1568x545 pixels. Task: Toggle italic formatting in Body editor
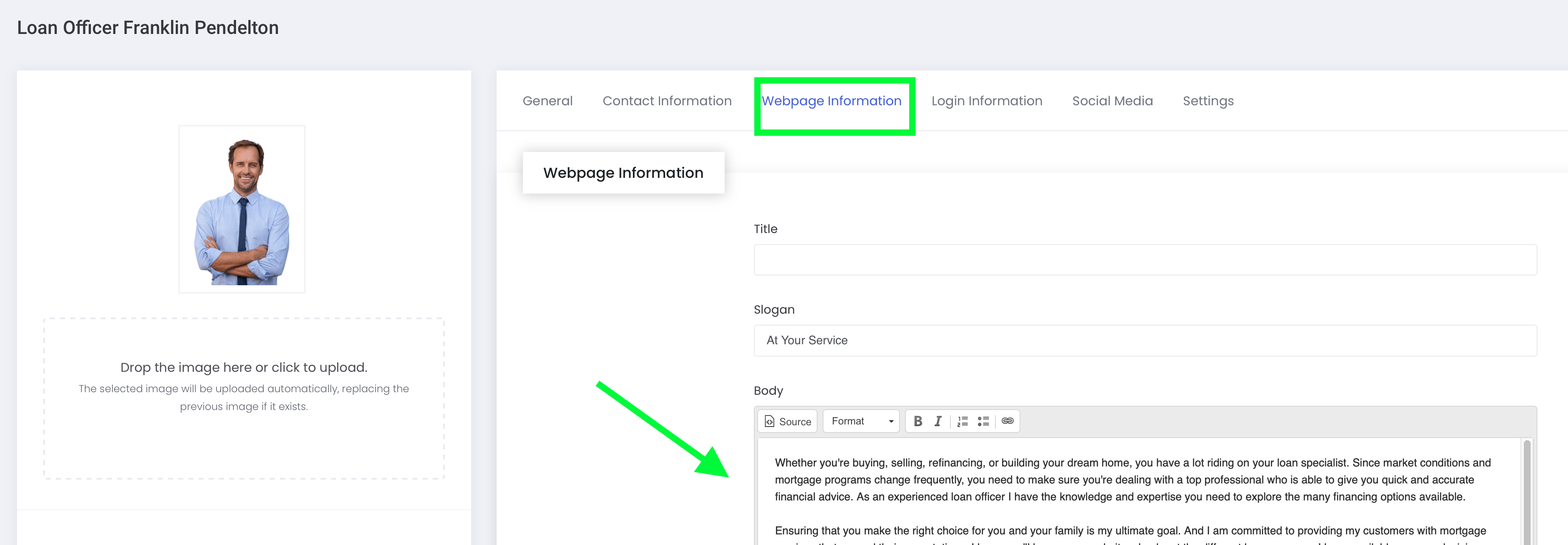point(938,421)
